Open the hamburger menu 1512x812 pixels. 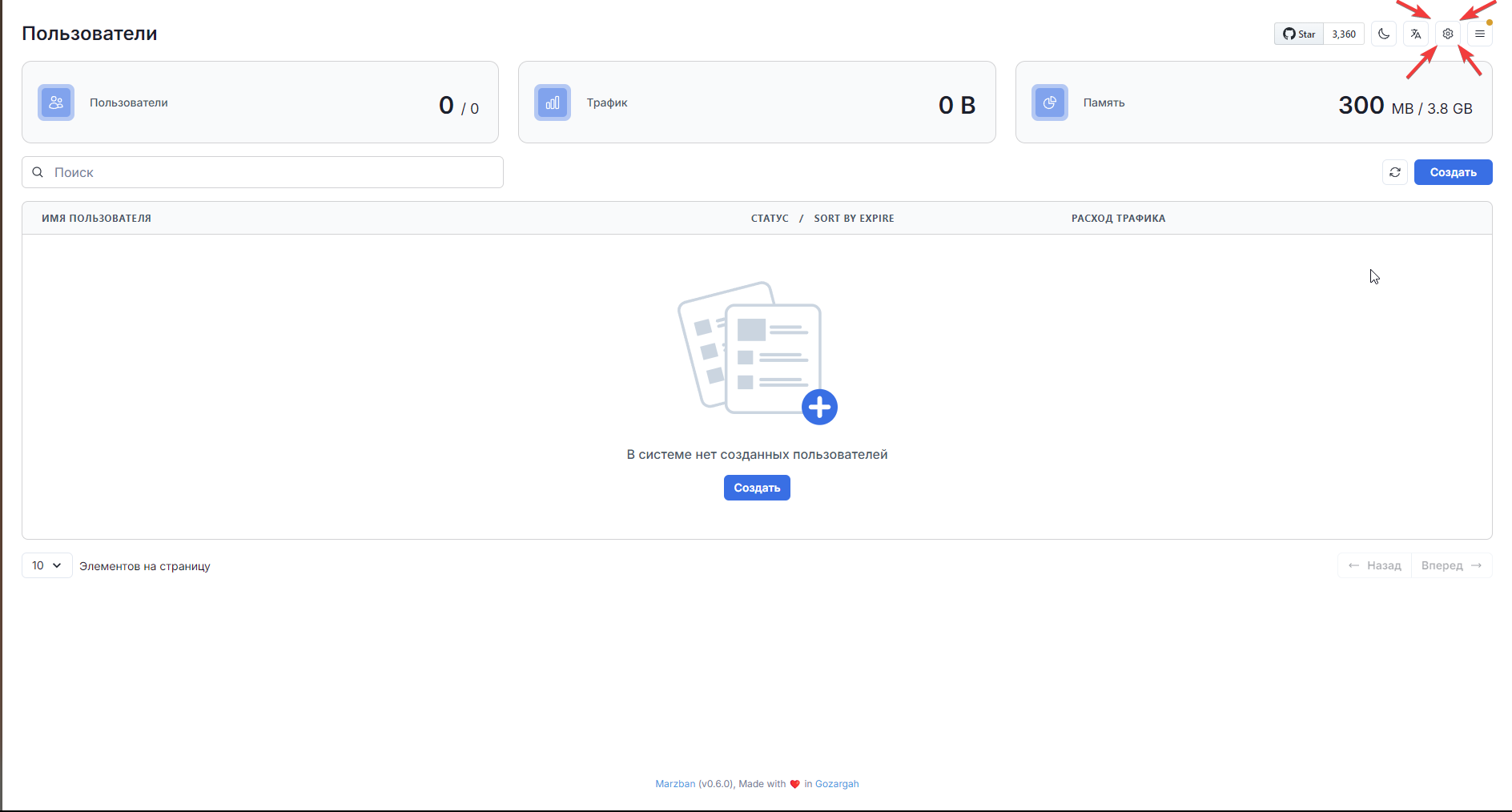(x=1480, y=34)
